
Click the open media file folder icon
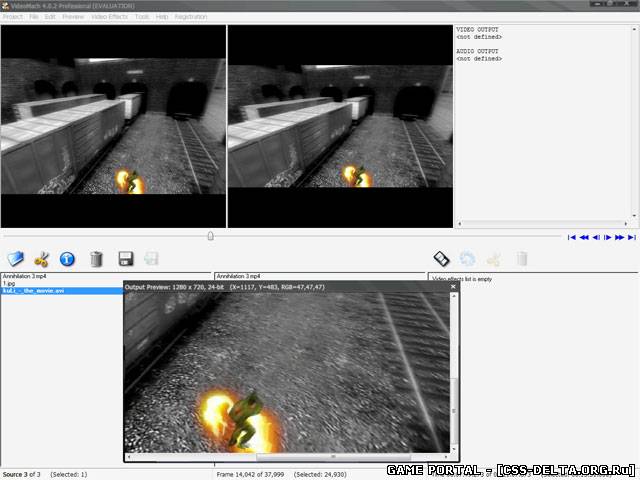point(16,258)
